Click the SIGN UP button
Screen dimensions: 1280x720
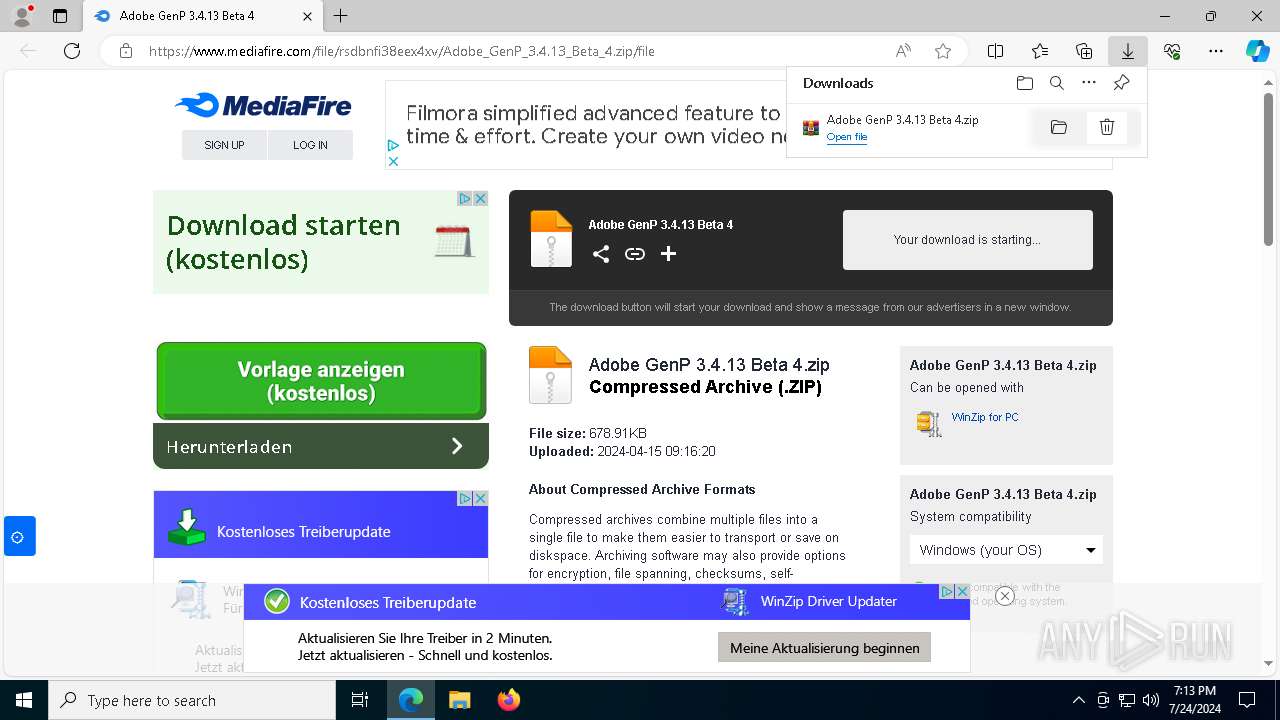click(x=224, y=145)
